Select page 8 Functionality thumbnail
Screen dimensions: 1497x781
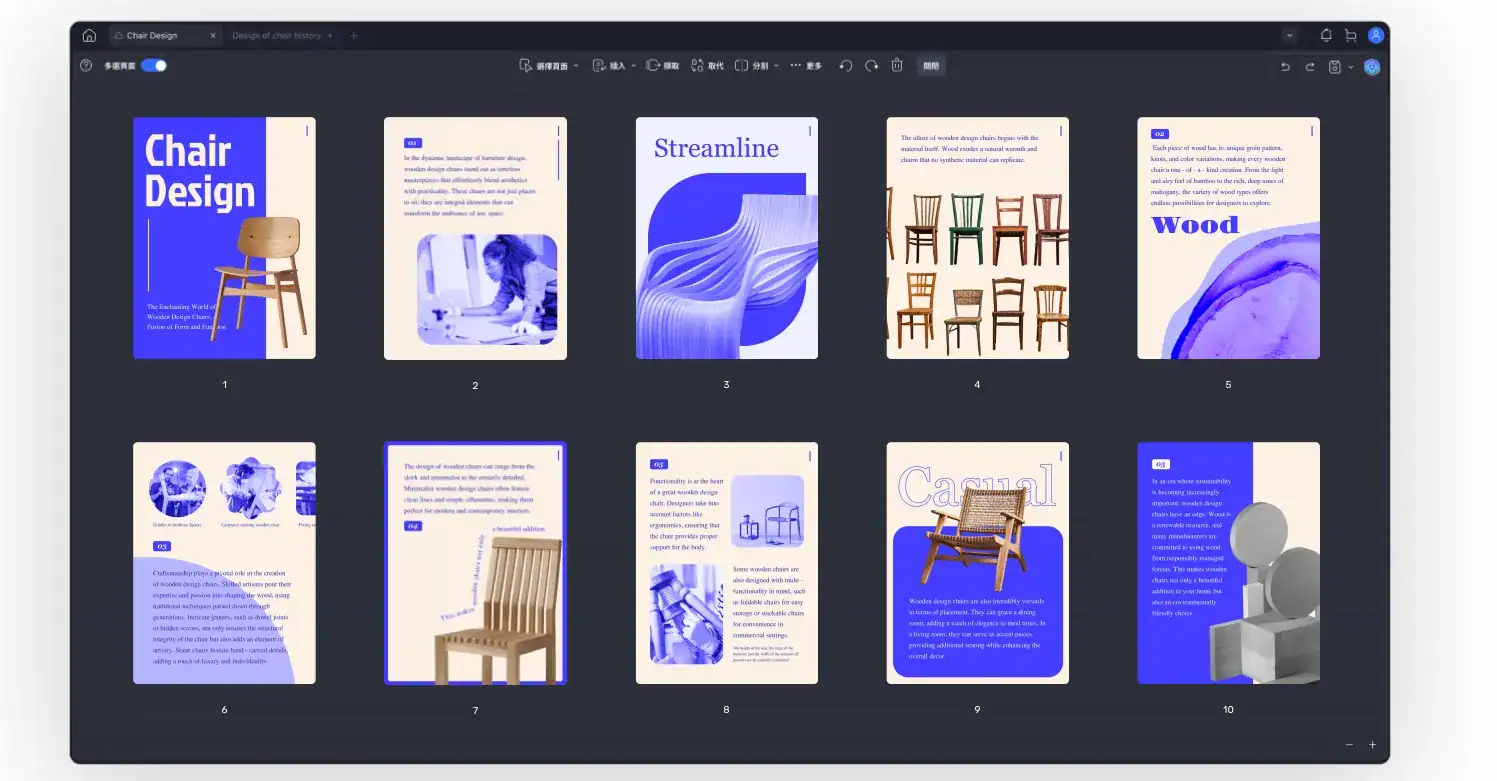coord(727,563)
